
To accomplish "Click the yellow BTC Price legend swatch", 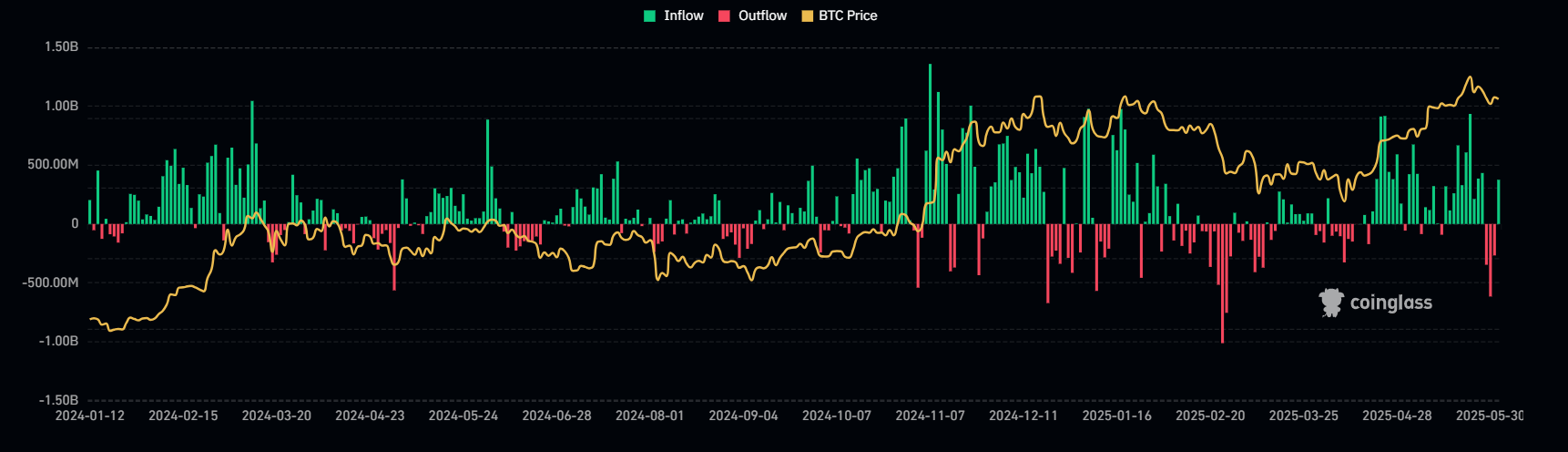I will coord(808,15).
